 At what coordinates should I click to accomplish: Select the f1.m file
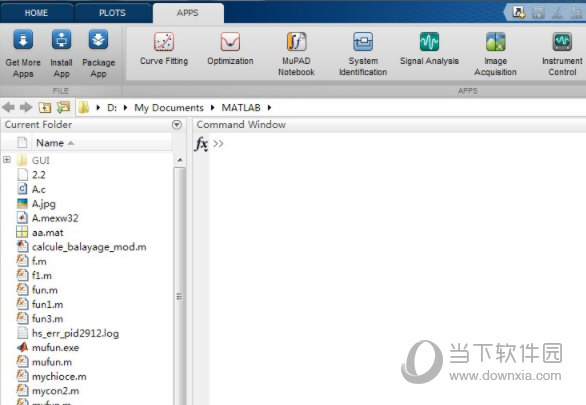(x=42, y=276)
